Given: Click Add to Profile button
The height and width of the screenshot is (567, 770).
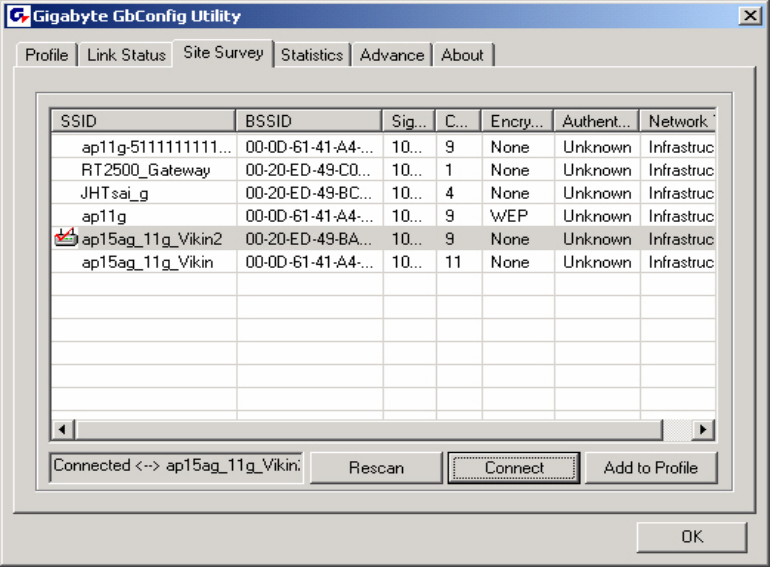Looking at the screenshot, I should (651, 467).
